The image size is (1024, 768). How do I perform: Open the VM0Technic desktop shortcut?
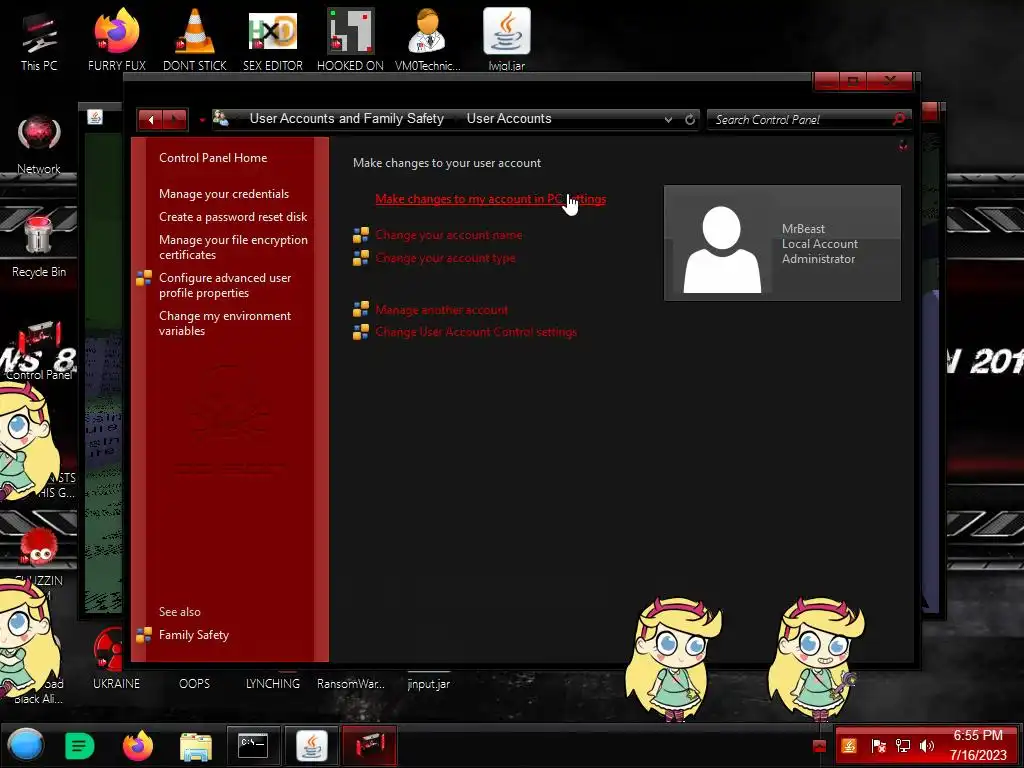428,41
